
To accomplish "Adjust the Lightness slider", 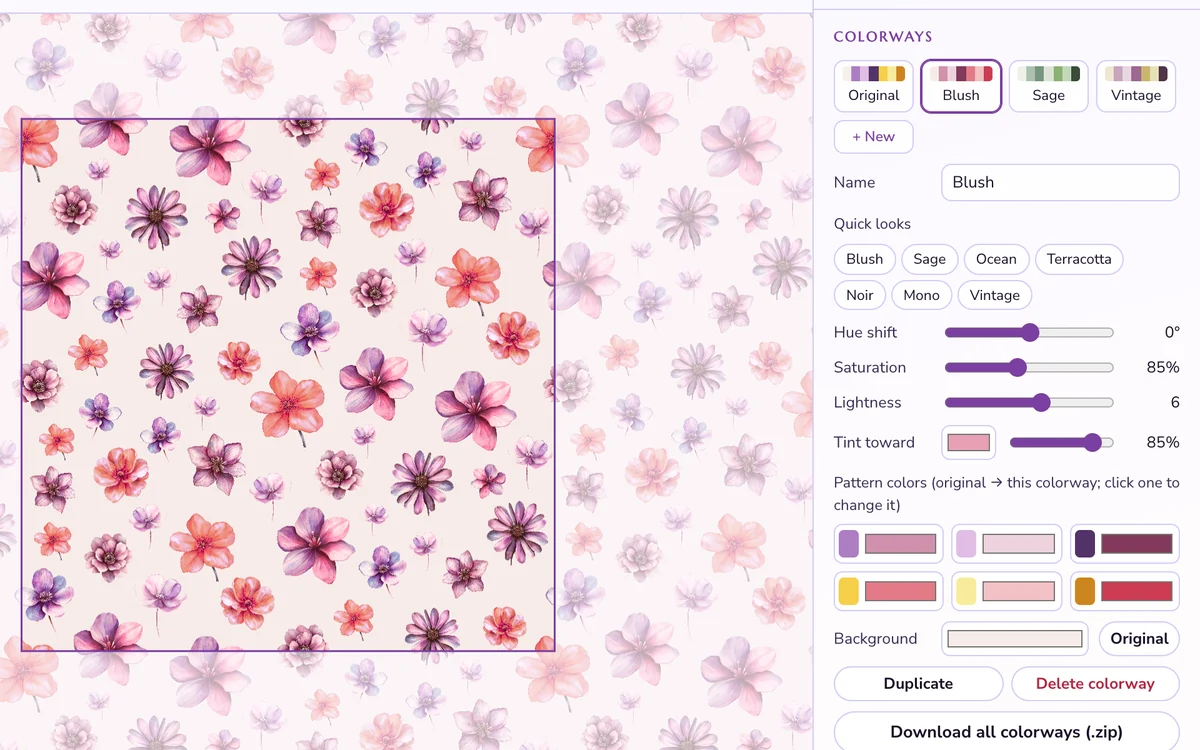I will [x=1029, y=402].
